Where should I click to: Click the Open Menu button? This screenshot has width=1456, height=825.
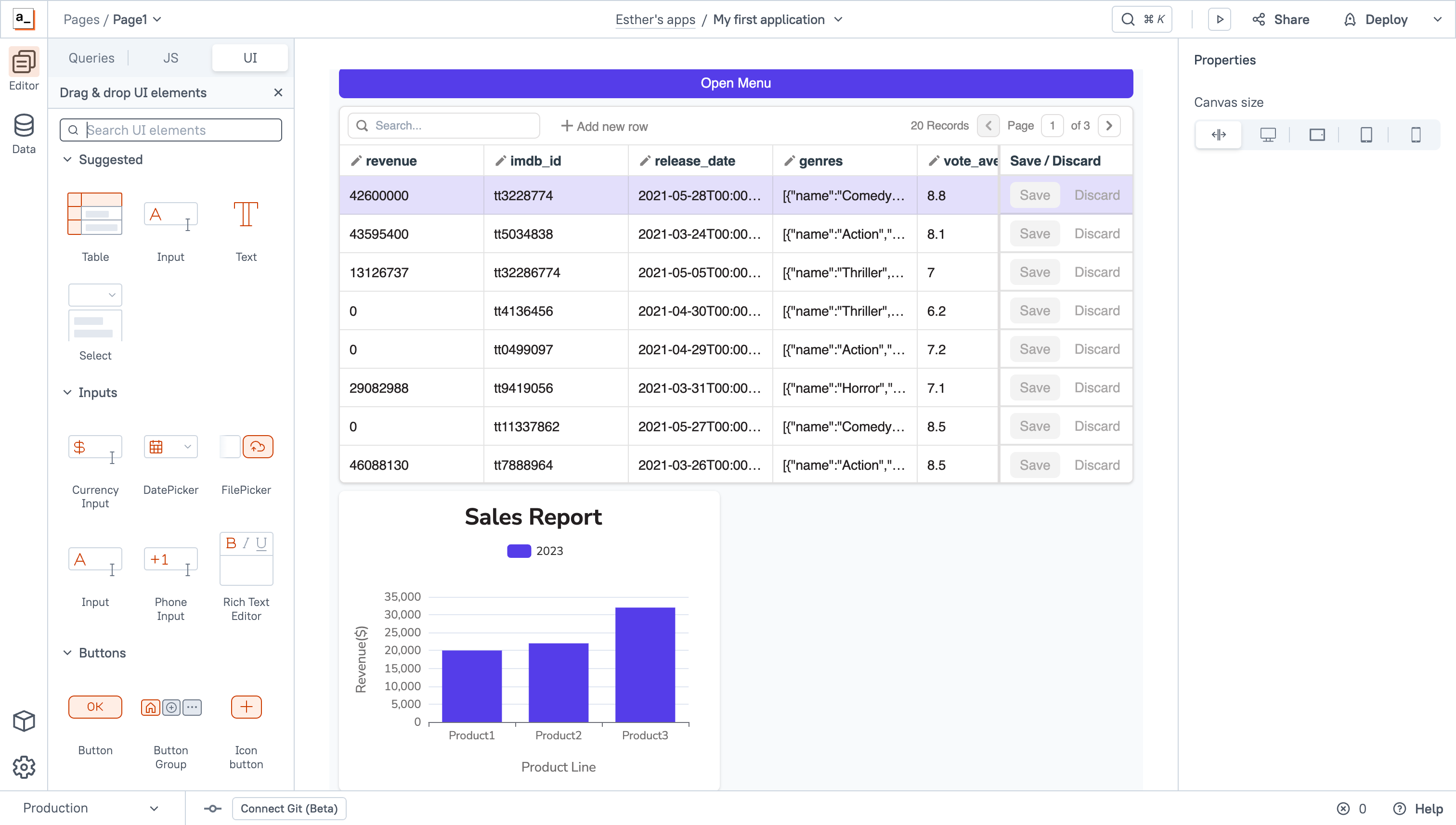pyautogui.click(x=735, y=83)
